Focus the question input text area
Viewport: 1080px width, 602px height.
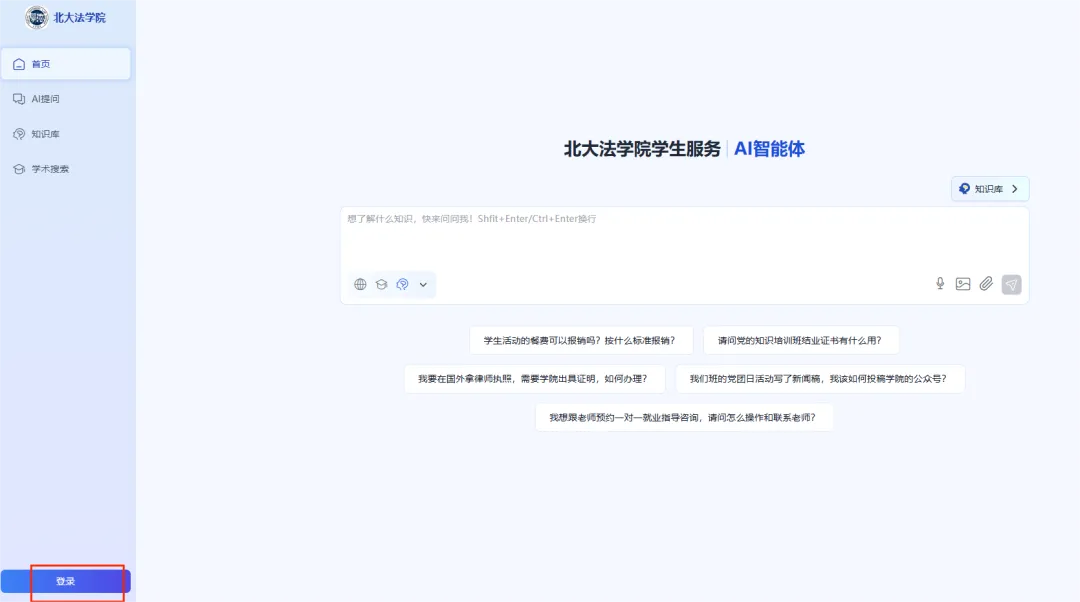coord(684,238)
